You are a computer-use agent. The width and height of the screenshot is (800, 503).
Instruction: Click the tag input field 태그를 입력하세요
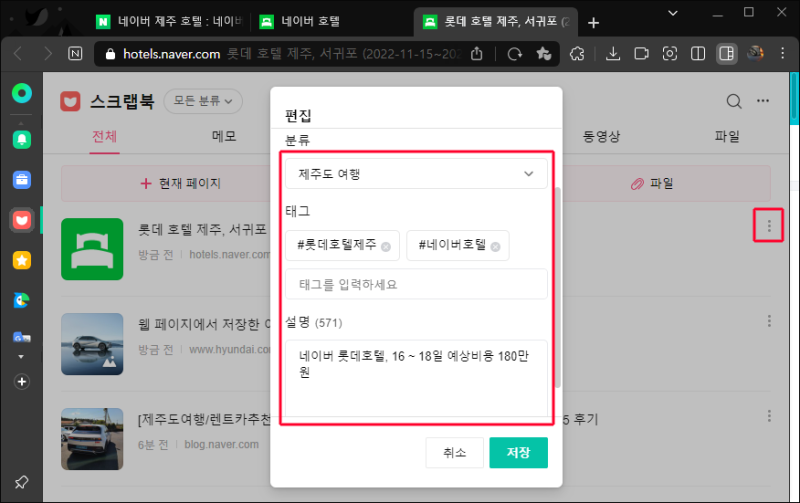(416, 284)
